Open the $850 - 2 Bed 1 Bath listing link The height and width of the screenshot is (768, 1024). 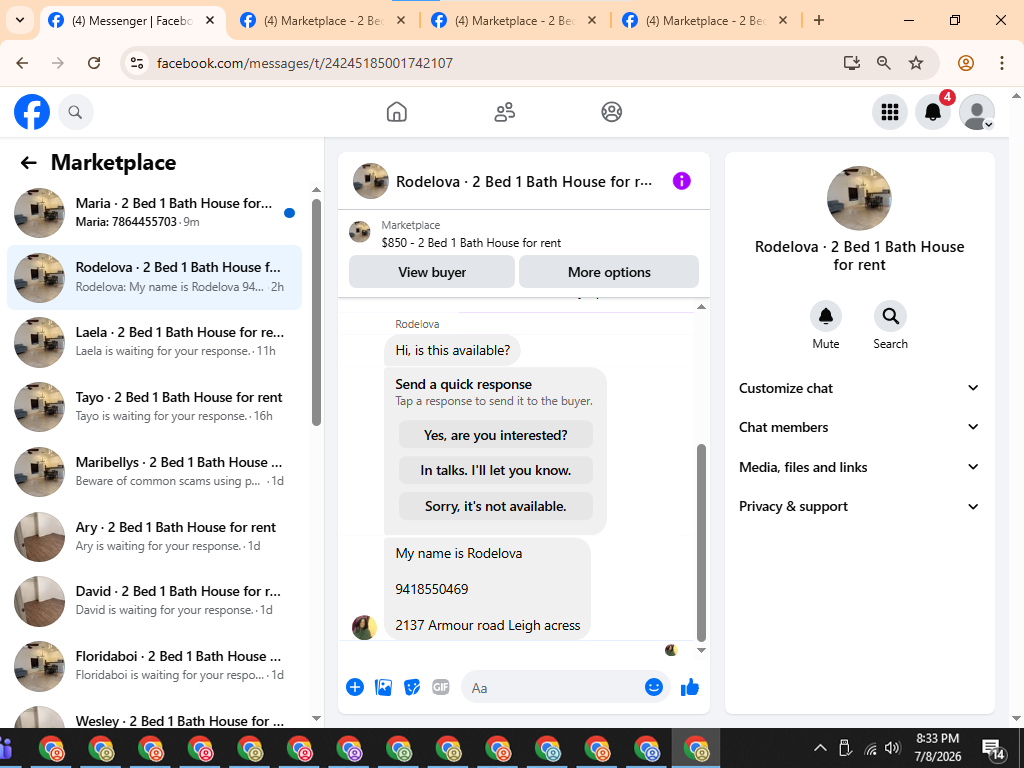pyautogui.click(x=471, y=243)
